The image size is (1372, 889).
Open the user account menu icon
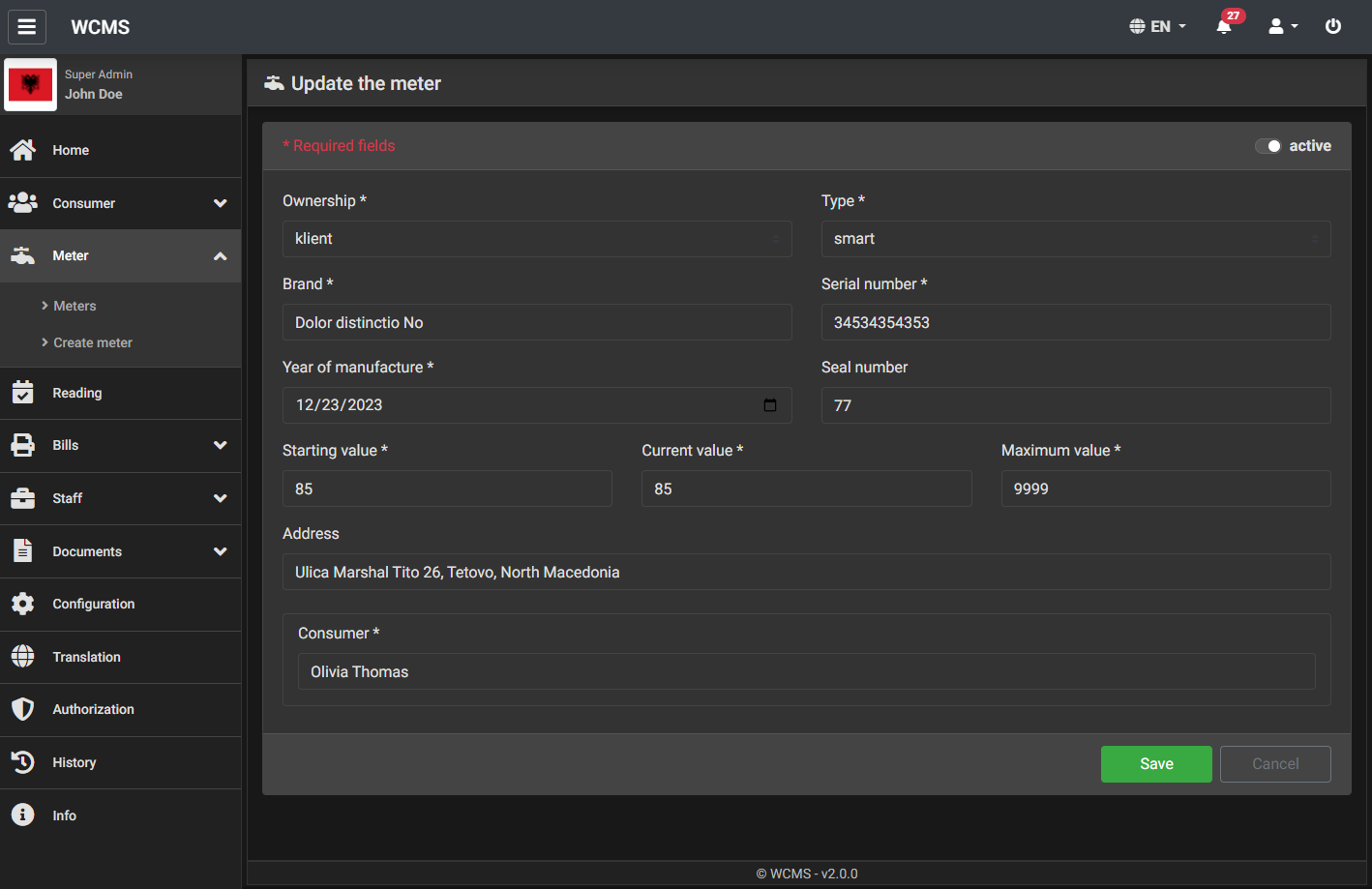pos(1276,27)
